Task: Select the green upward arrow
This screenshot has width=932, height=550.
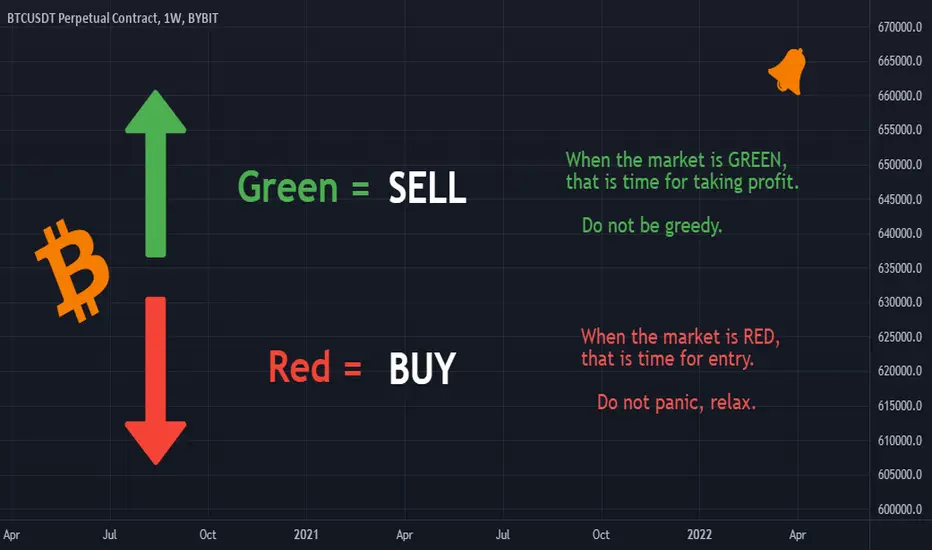Action: click(156, 174)
